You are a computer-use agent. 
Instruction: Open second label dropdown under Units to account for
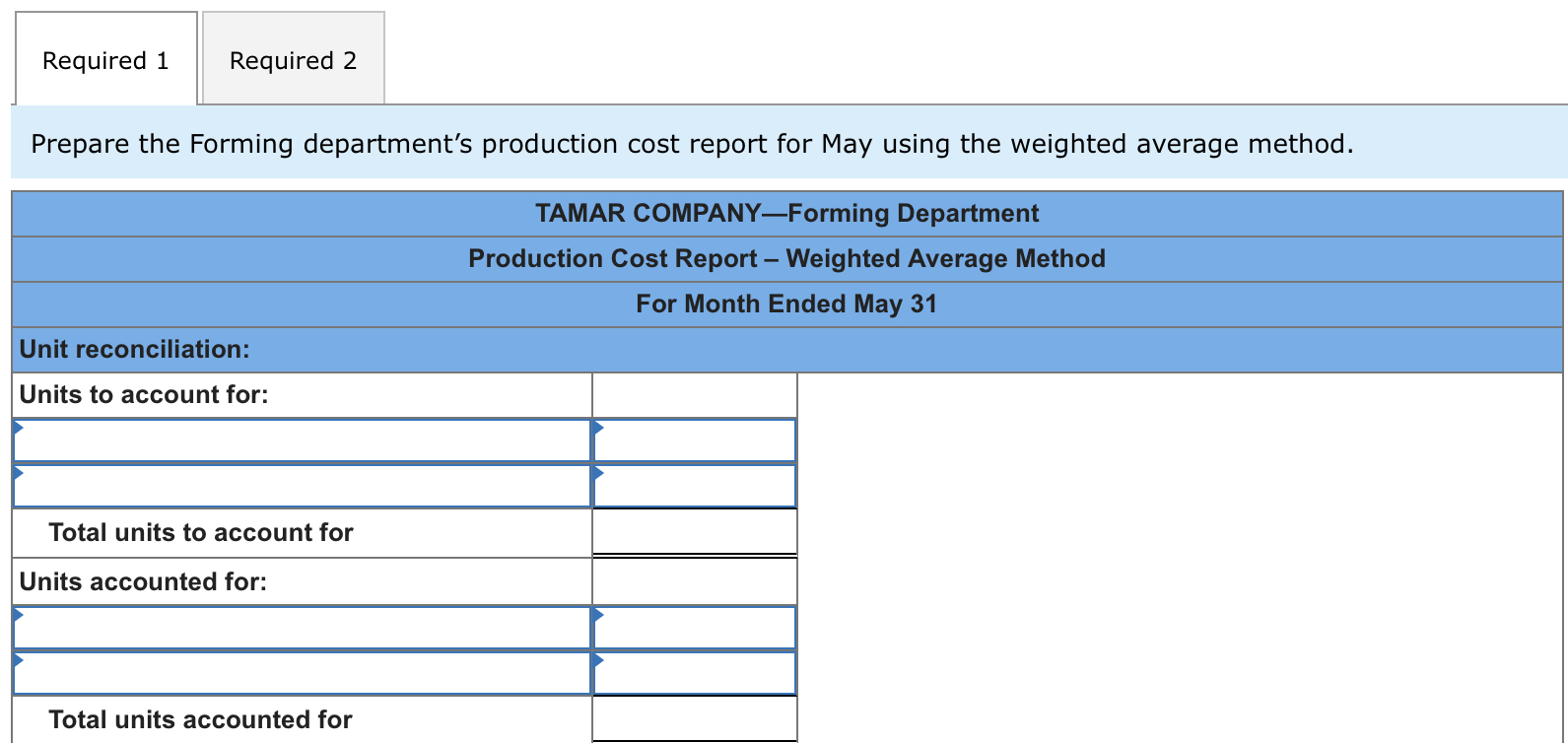[x=302, y=486]
